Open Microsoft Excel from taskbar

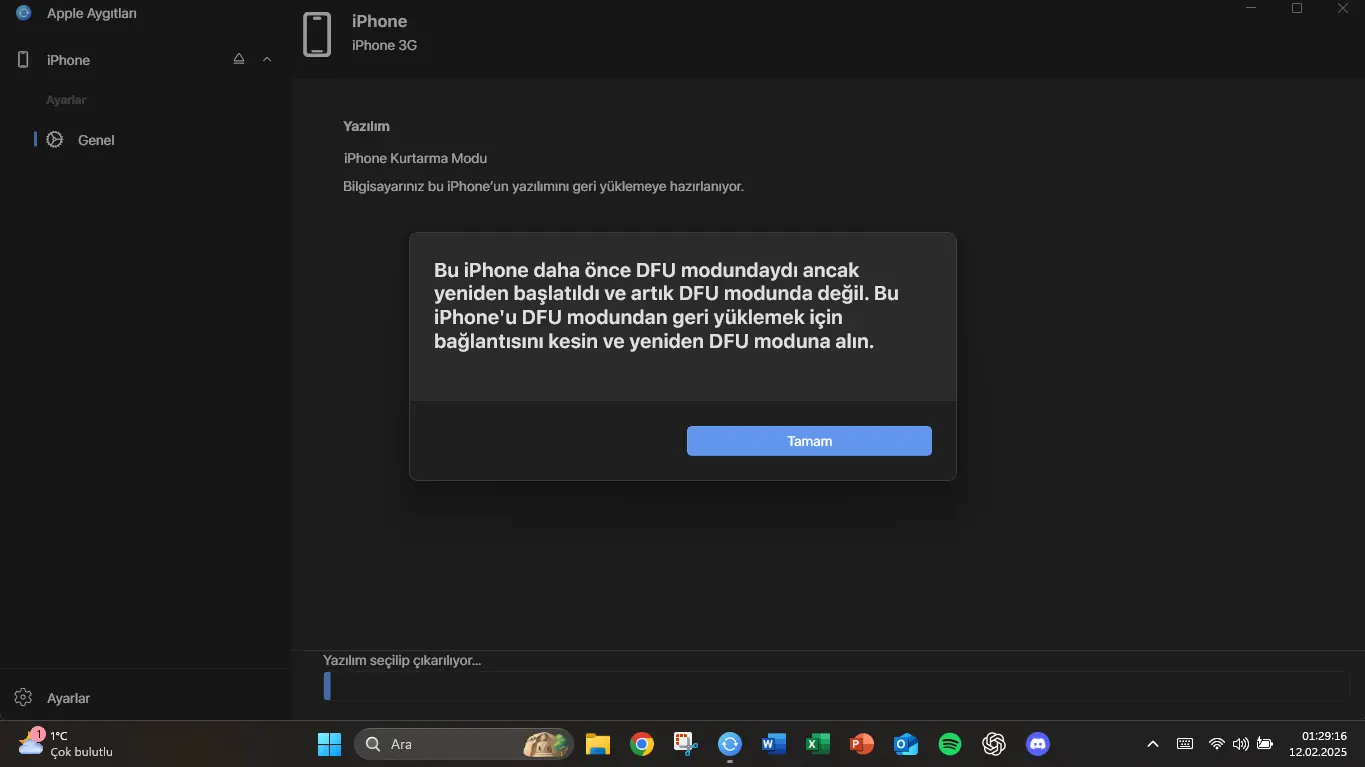click(818, 744)
